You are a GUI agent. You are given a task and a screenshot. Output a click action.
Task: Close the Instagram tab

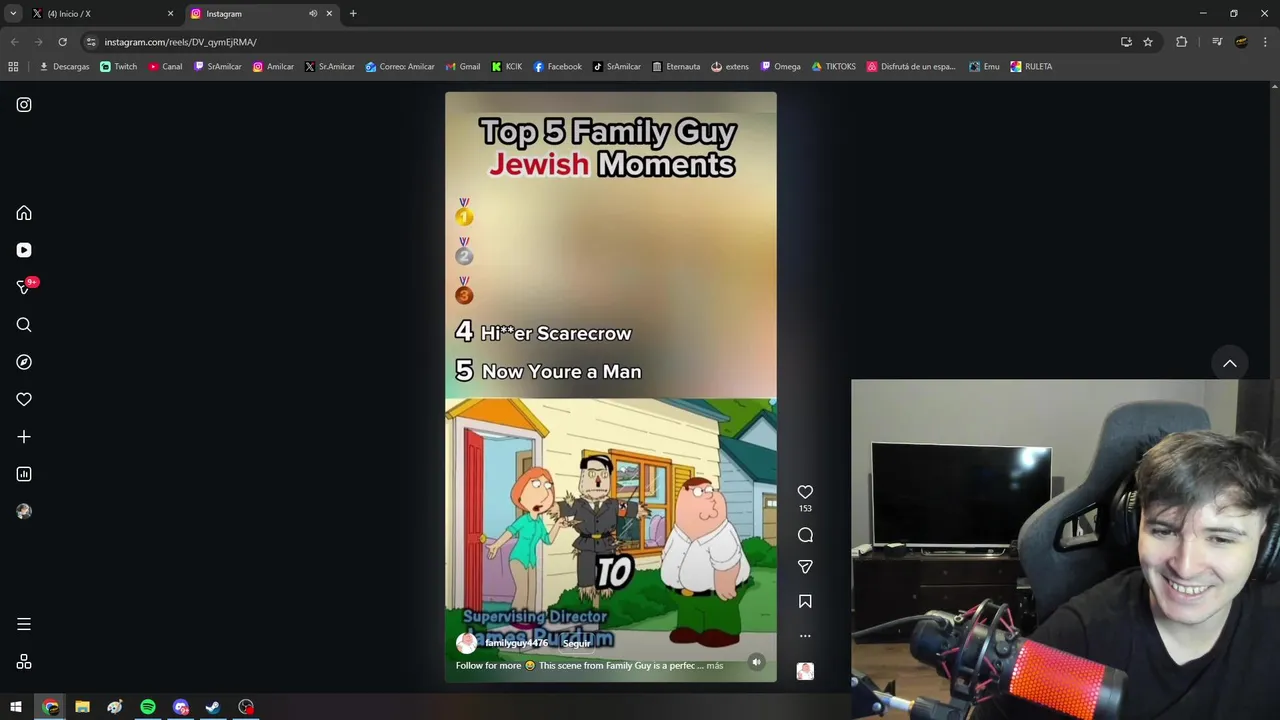329,14
